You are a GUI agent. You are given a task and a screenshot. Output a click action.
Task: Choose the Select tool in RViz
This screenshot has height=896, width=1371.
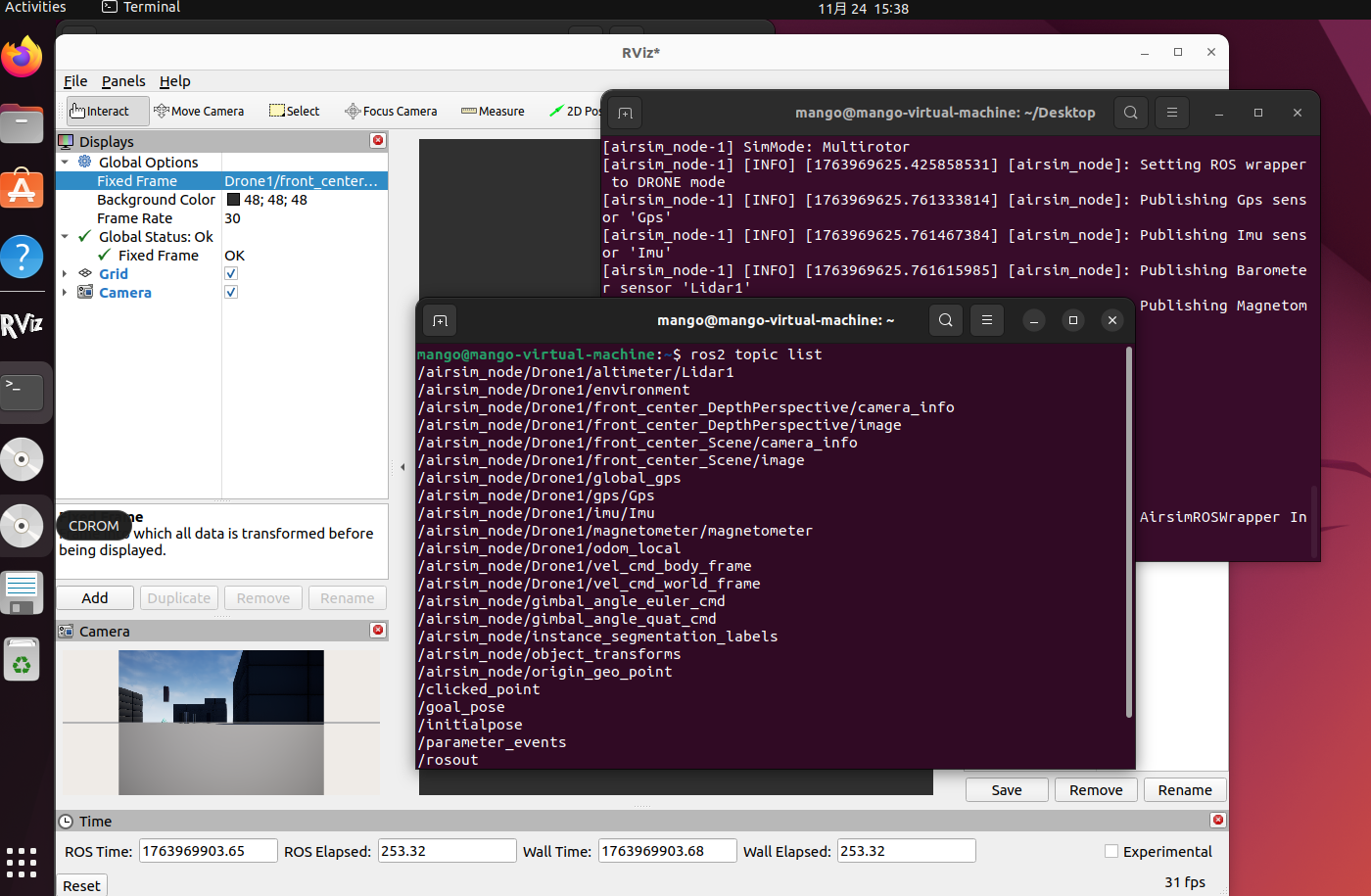(x=295, y=111)
